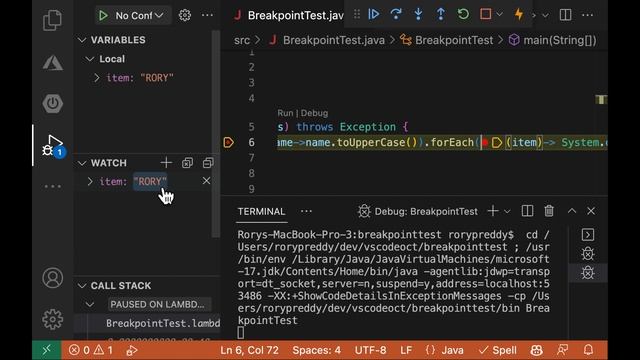Step out of the current function
The width and height of the screenshot is (640, 360).
click(x=440, y=14)
